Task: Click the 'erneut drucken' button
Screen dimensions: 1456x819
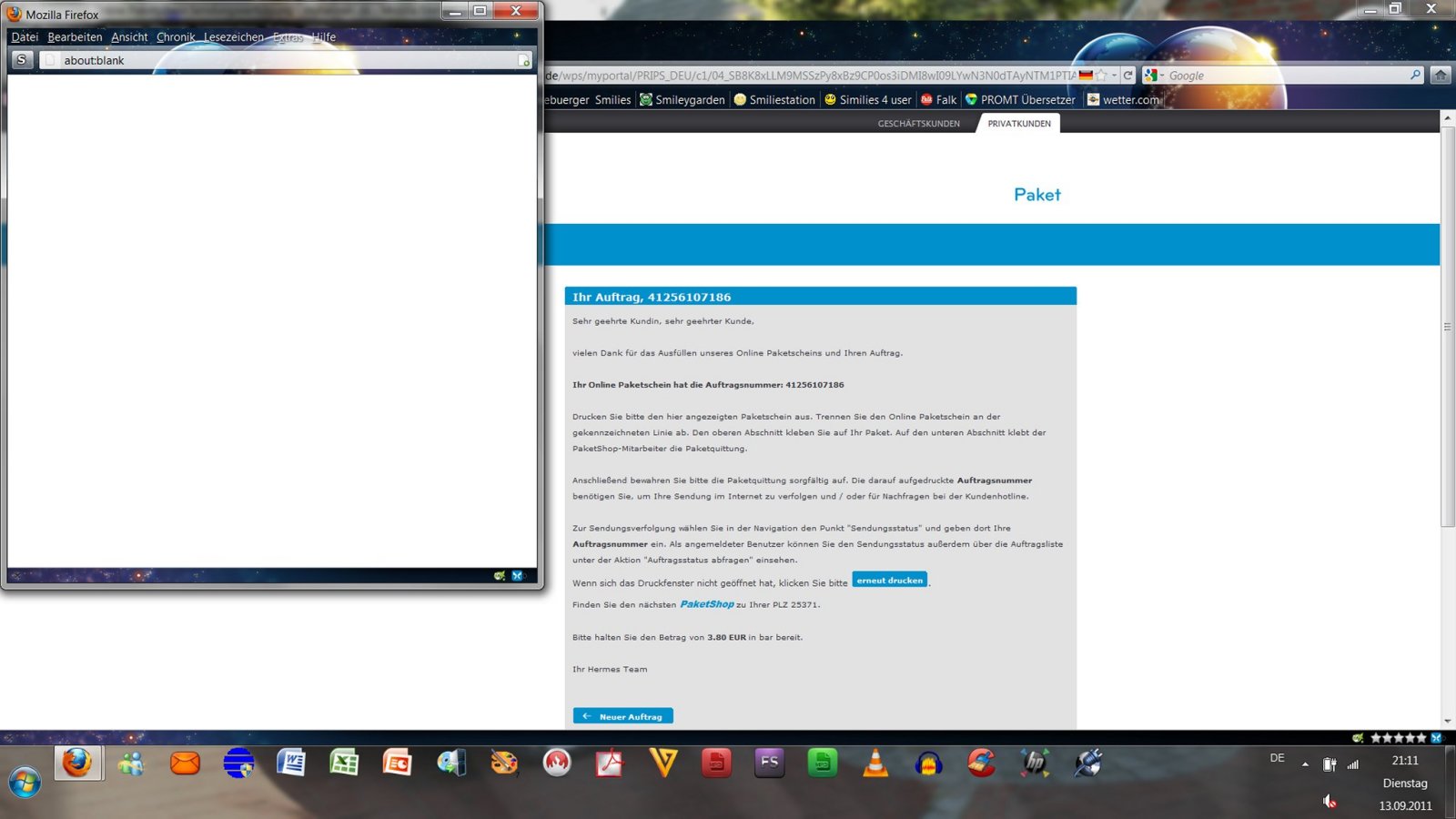Action: click(x=890, y=581)
